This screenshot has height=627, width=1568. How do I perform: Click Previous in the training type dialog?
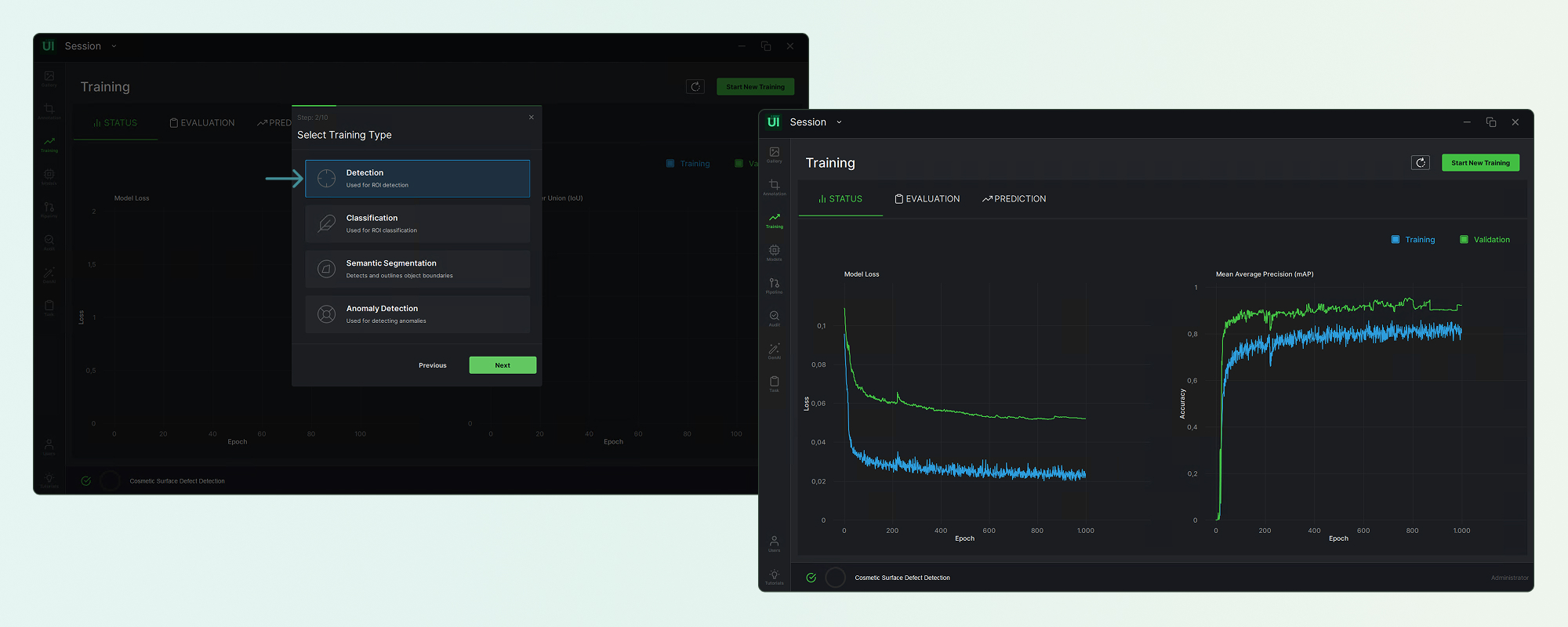click(432, 365)
